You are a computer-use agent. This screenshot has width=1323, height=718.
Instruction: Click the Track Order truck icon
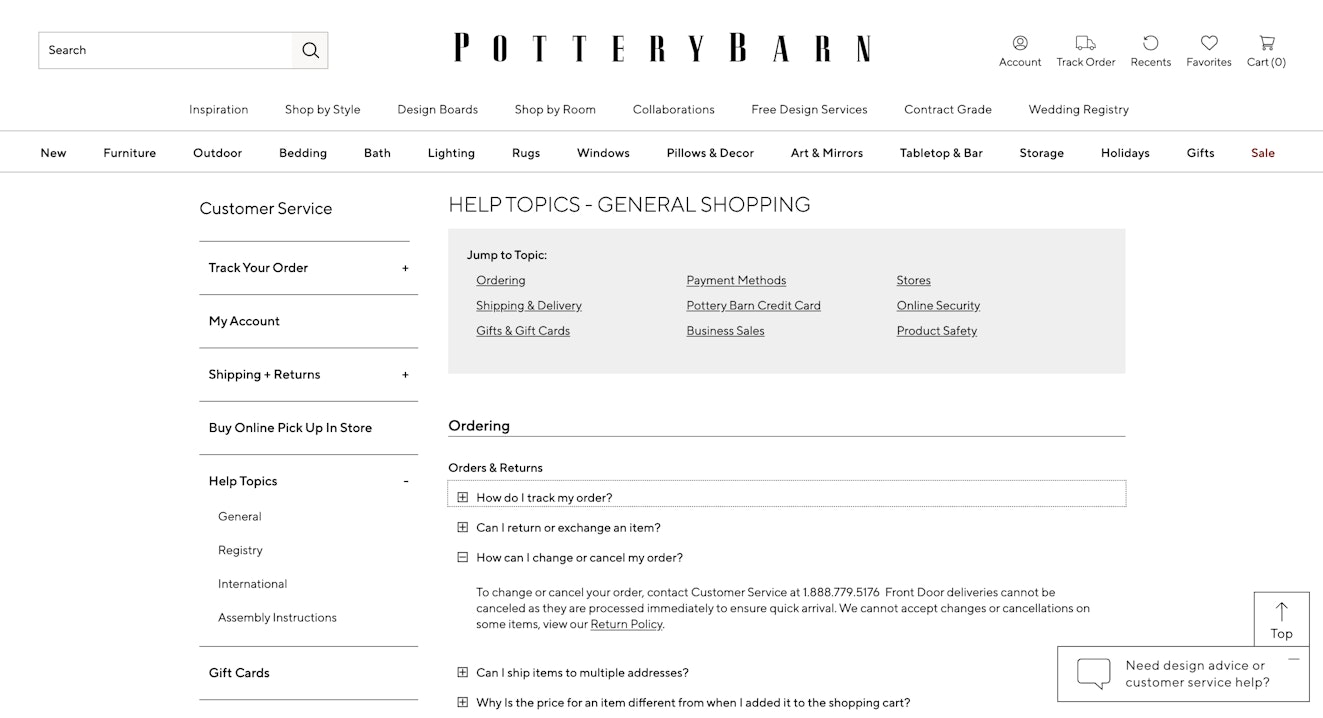(x=1085, y=43)
